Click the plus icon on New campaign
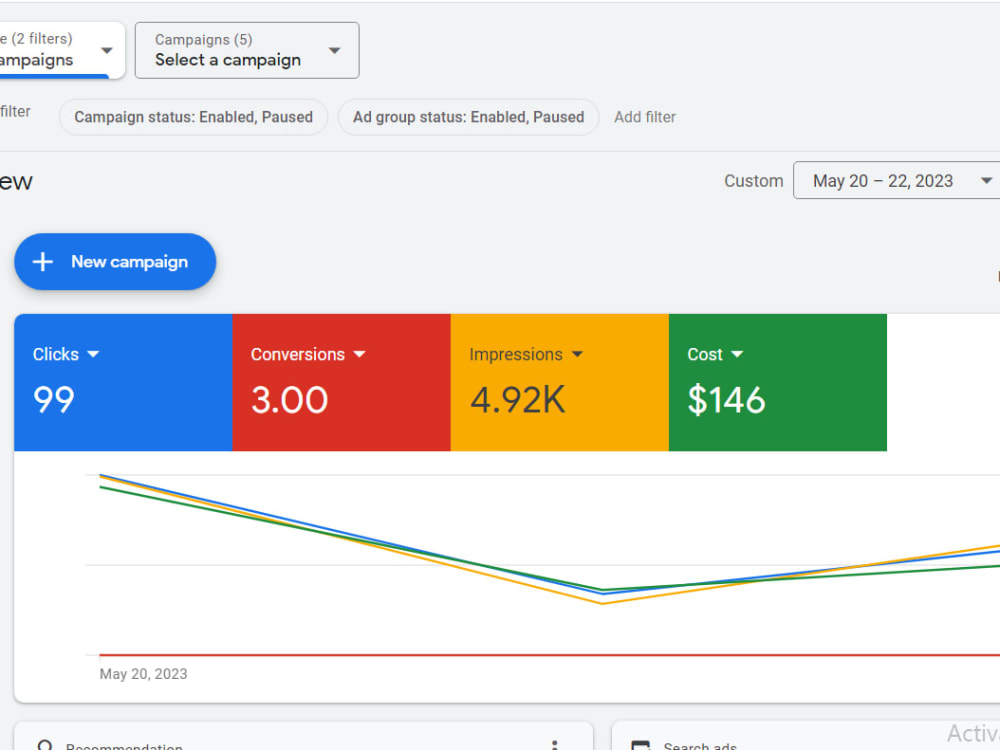This screenshot has width=1000, height=750. 43,261
